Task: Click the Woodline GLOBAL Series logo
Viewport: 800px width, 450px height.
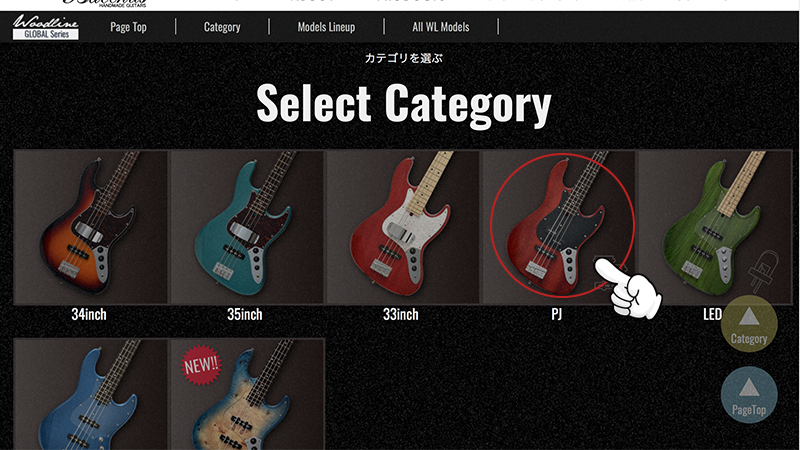Action: [x=45, y=27]
